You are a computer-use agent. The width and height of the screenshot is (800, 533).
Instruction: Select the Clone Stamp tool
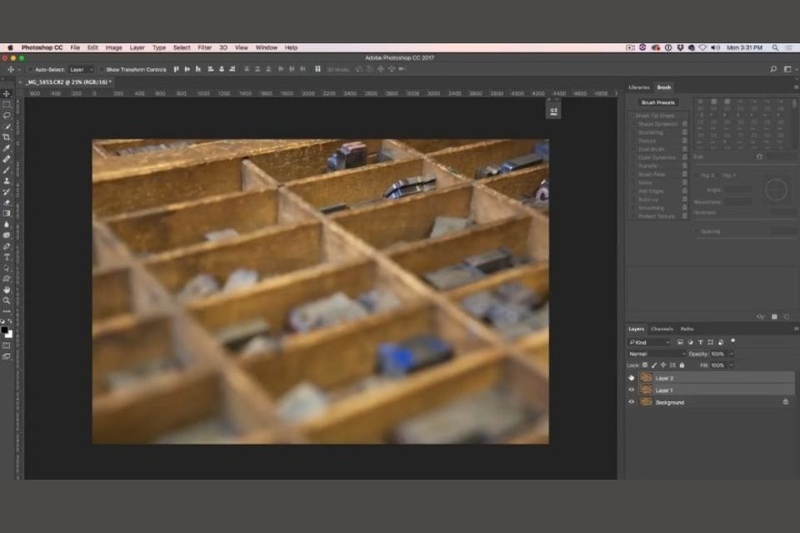coord(7,181)
